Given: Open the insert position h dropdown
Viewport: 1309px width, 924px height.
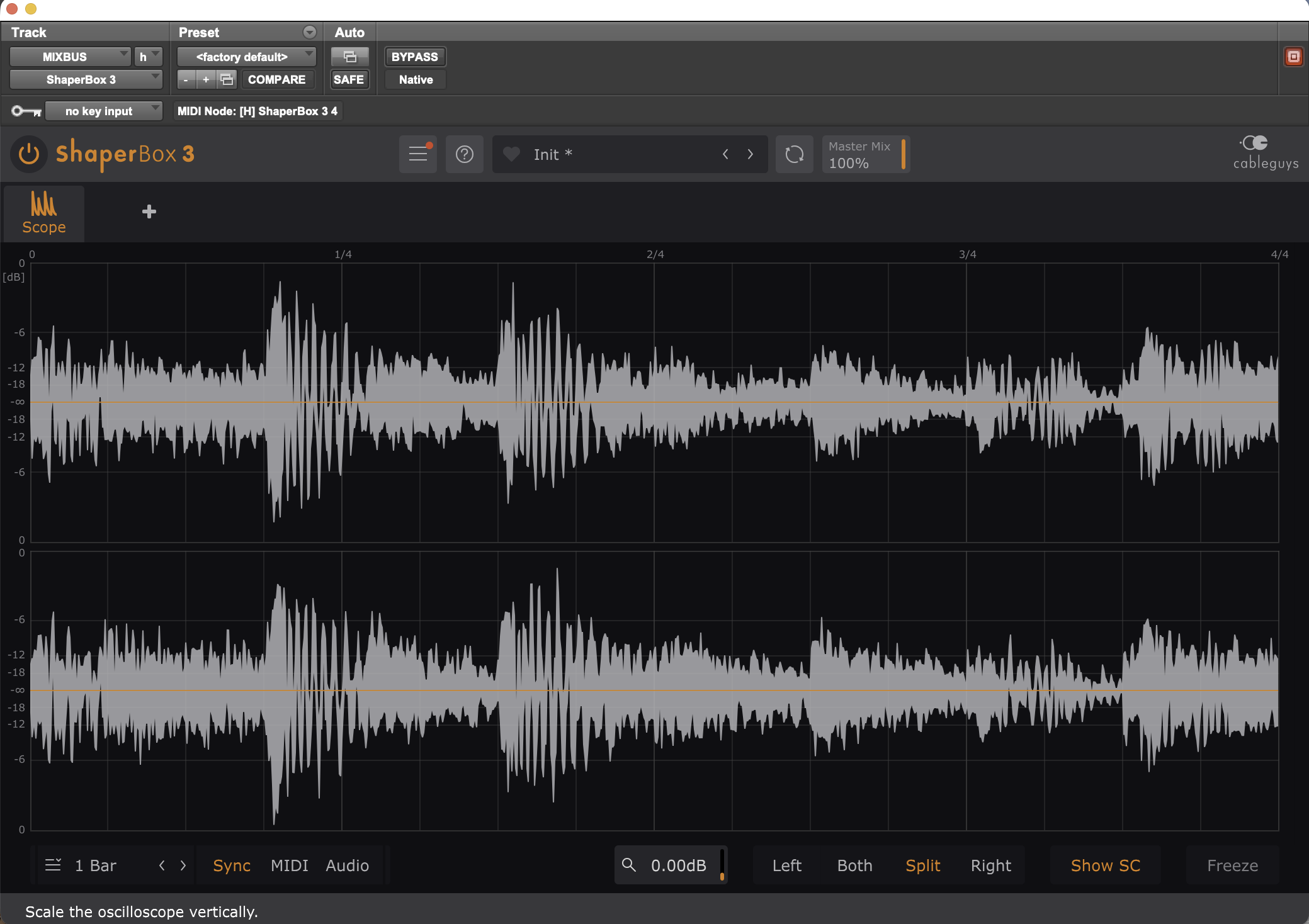Looking at the screenshot, I should [x=149, y=57].
